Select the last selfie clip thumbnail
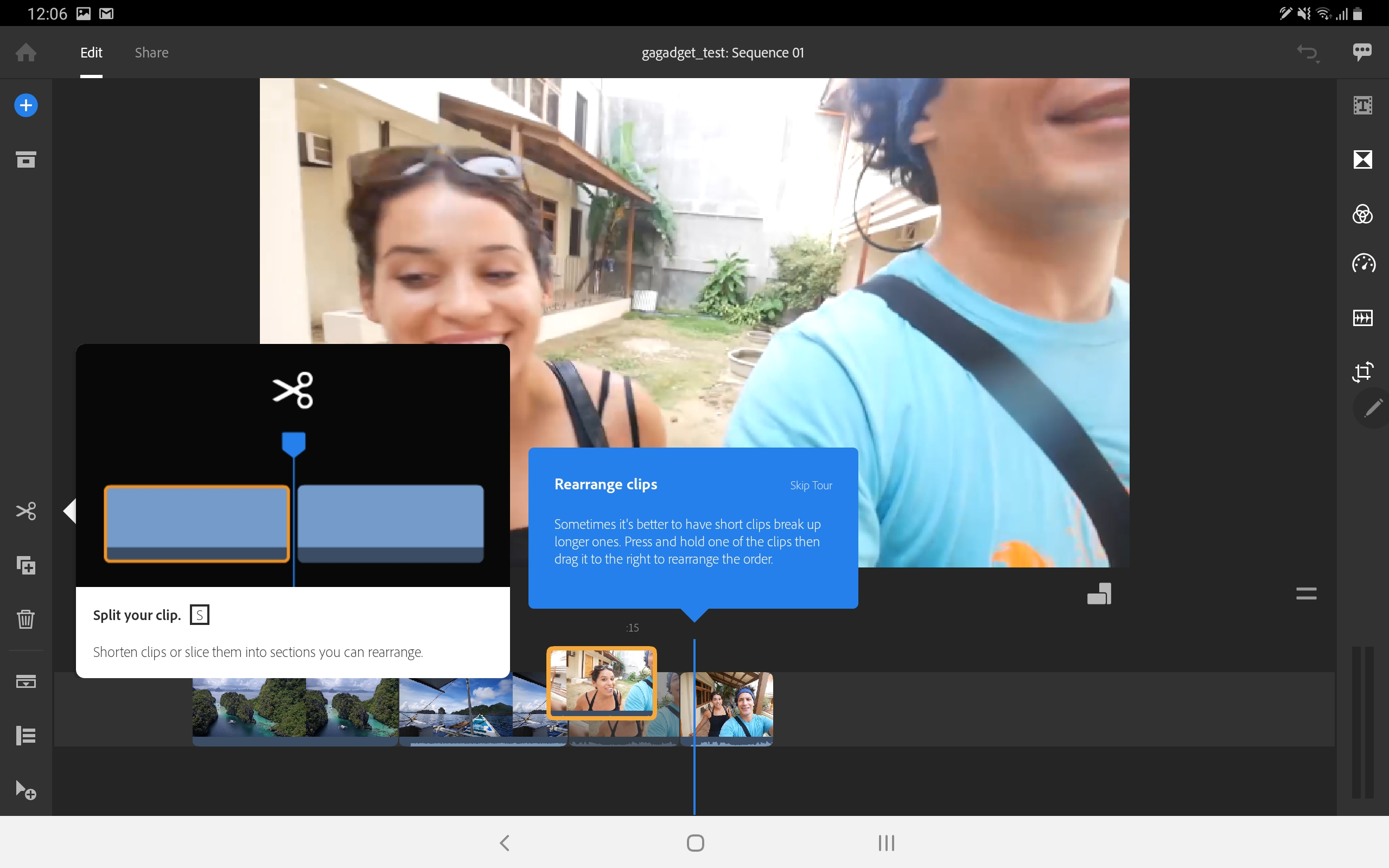 [727, 709]
